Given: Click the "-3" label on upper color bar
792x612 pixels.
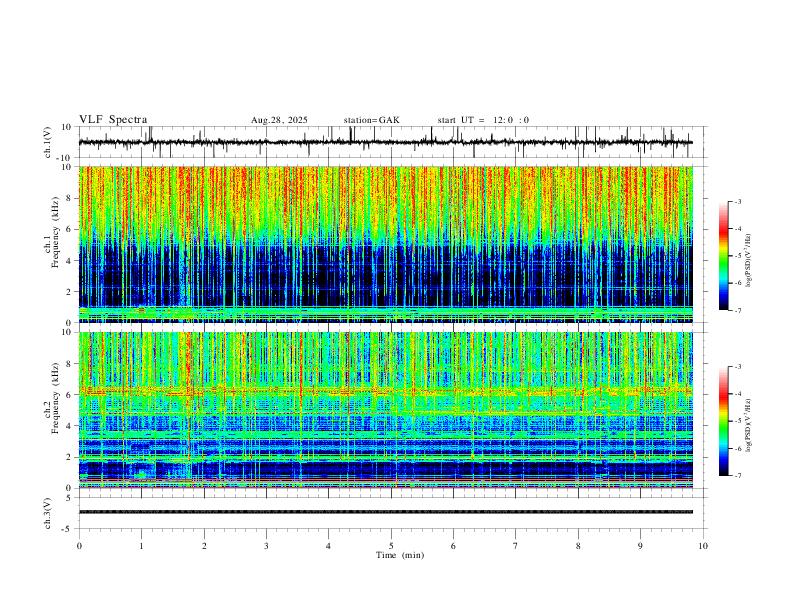Looking at the screenshot, I should pos(737,201).
